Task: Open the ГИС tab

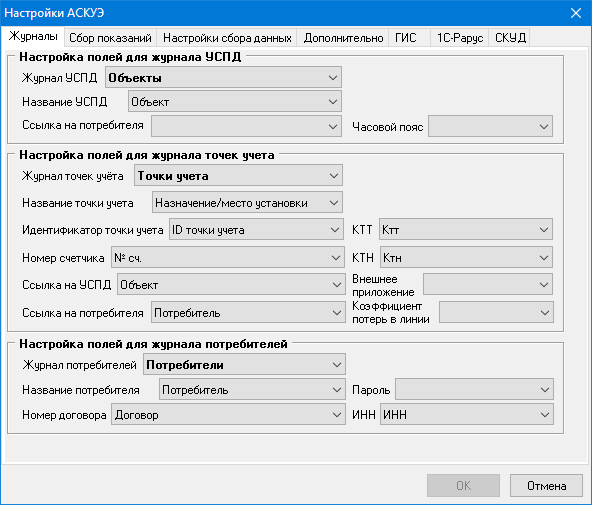Action: pyautogui.click(x=405, y=38)
